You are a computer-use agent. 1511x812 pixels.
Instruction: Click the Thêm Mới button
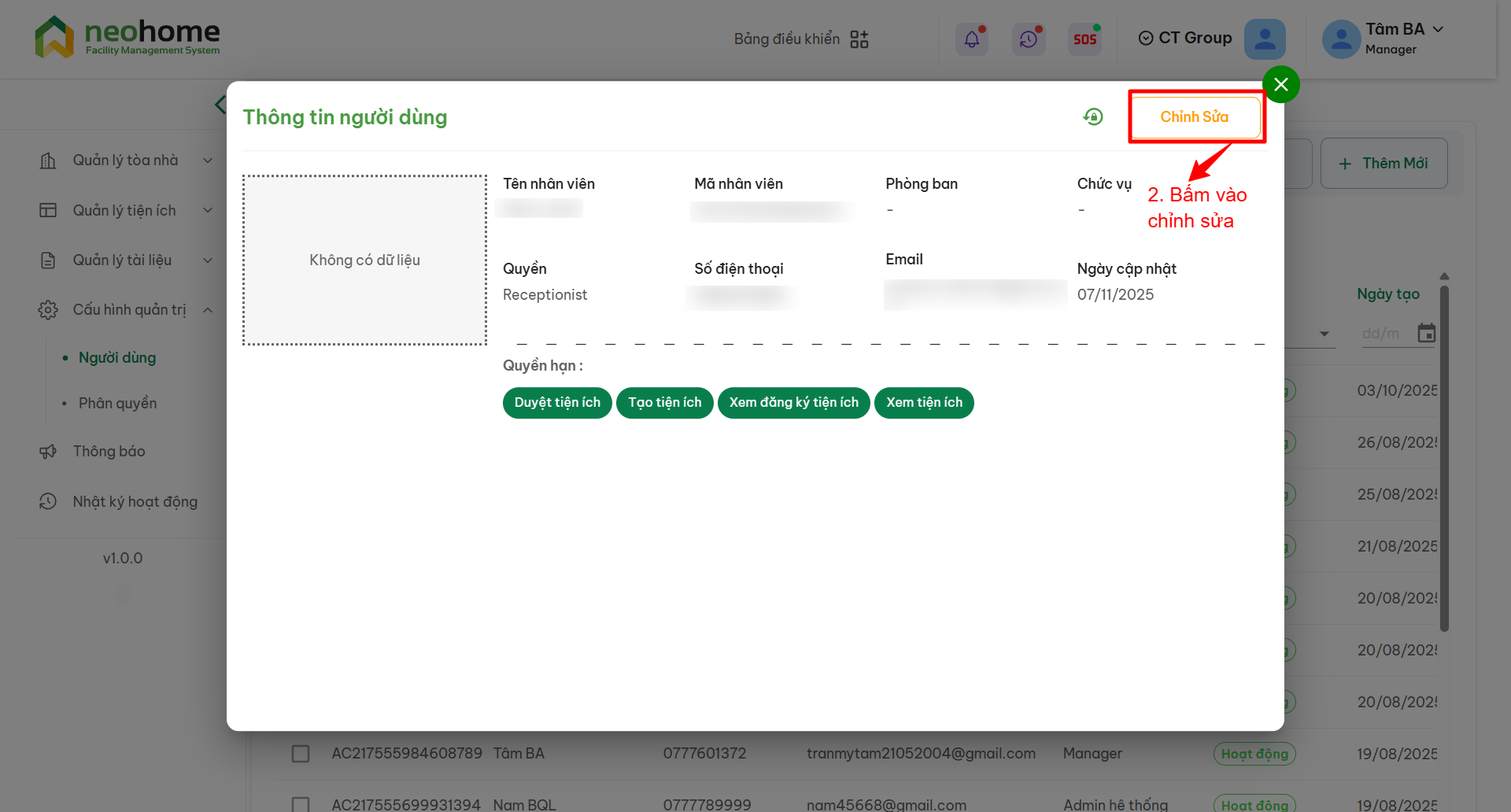(1384, 164)
